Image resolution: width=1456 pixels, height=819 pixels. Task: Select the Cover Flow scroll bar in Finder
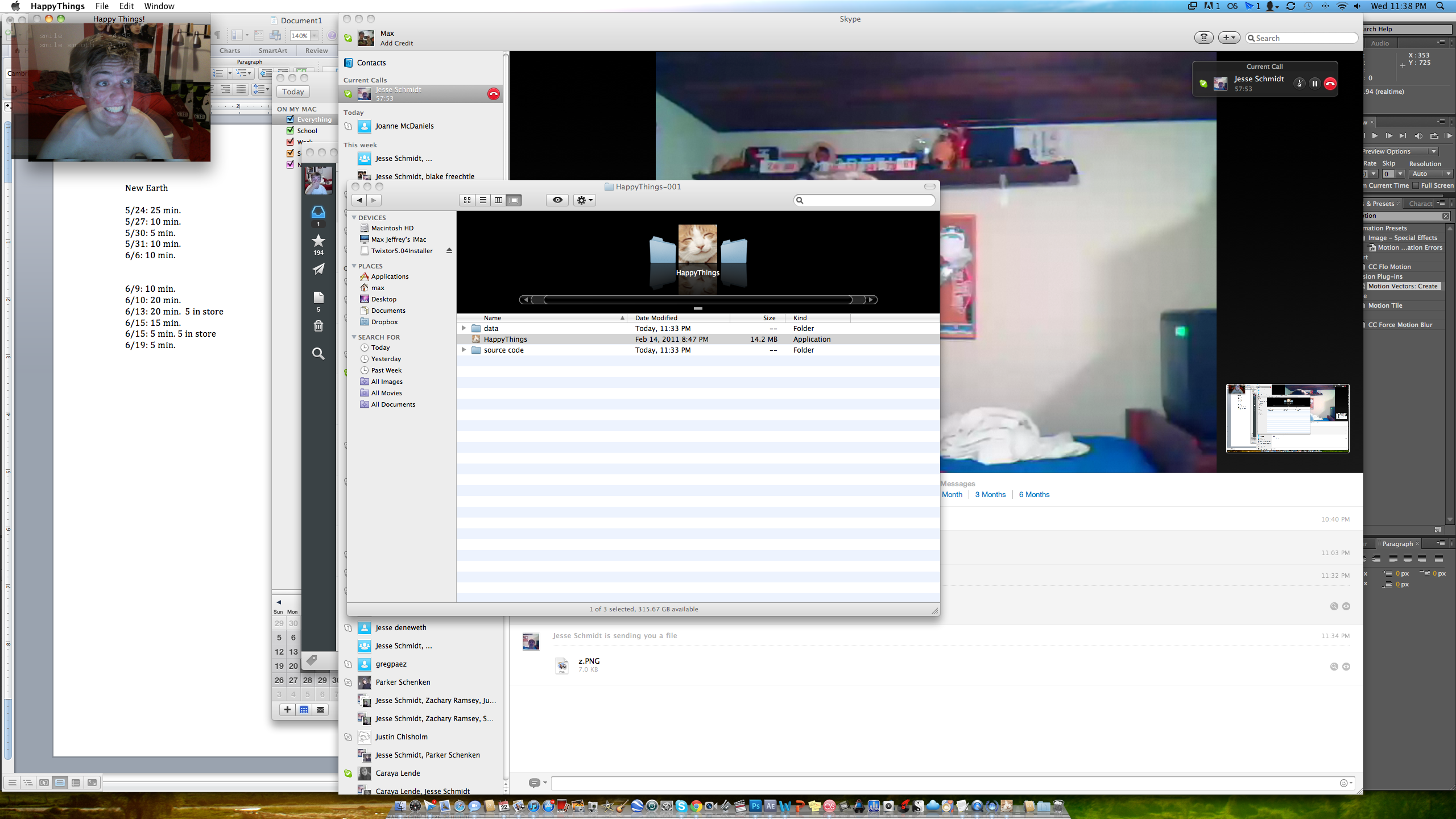(698, 300)
